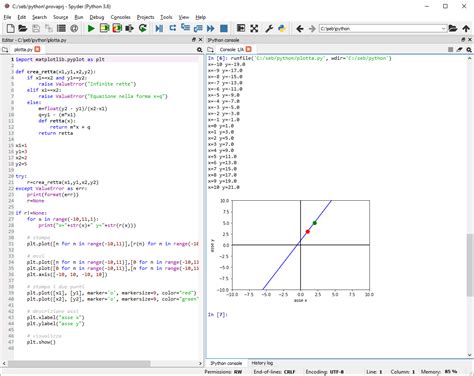The height and width of the screenshot is (376, 474).
Task: Go forward with right arrow icon
Action: [312, 29]
